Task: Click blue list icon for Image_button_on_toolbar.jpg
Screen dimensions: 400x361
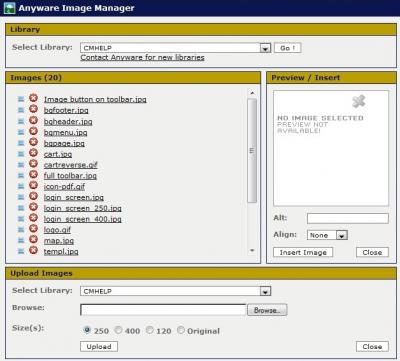Action: (21, 99)
